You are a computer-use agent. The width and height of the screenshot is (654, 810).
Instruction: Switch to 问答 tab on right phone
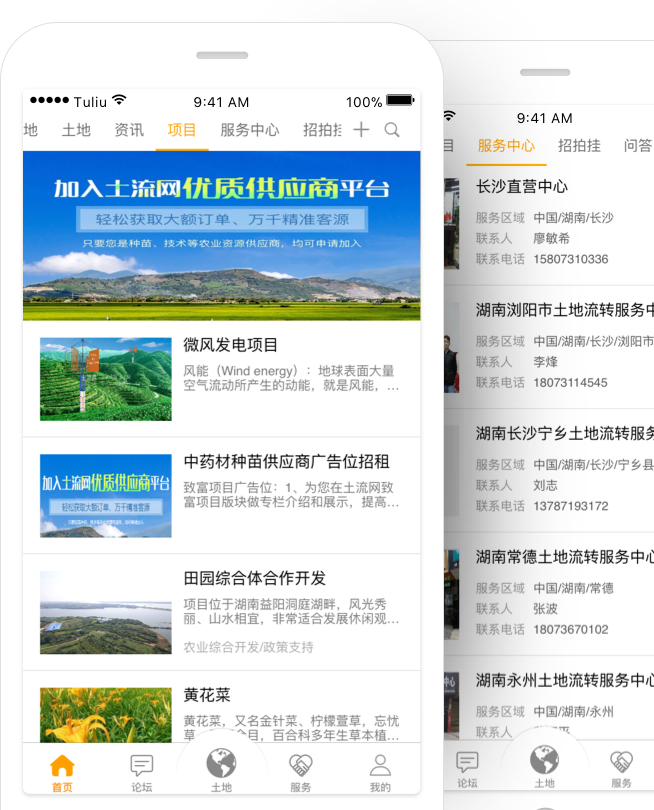click(x=638, y=146)
